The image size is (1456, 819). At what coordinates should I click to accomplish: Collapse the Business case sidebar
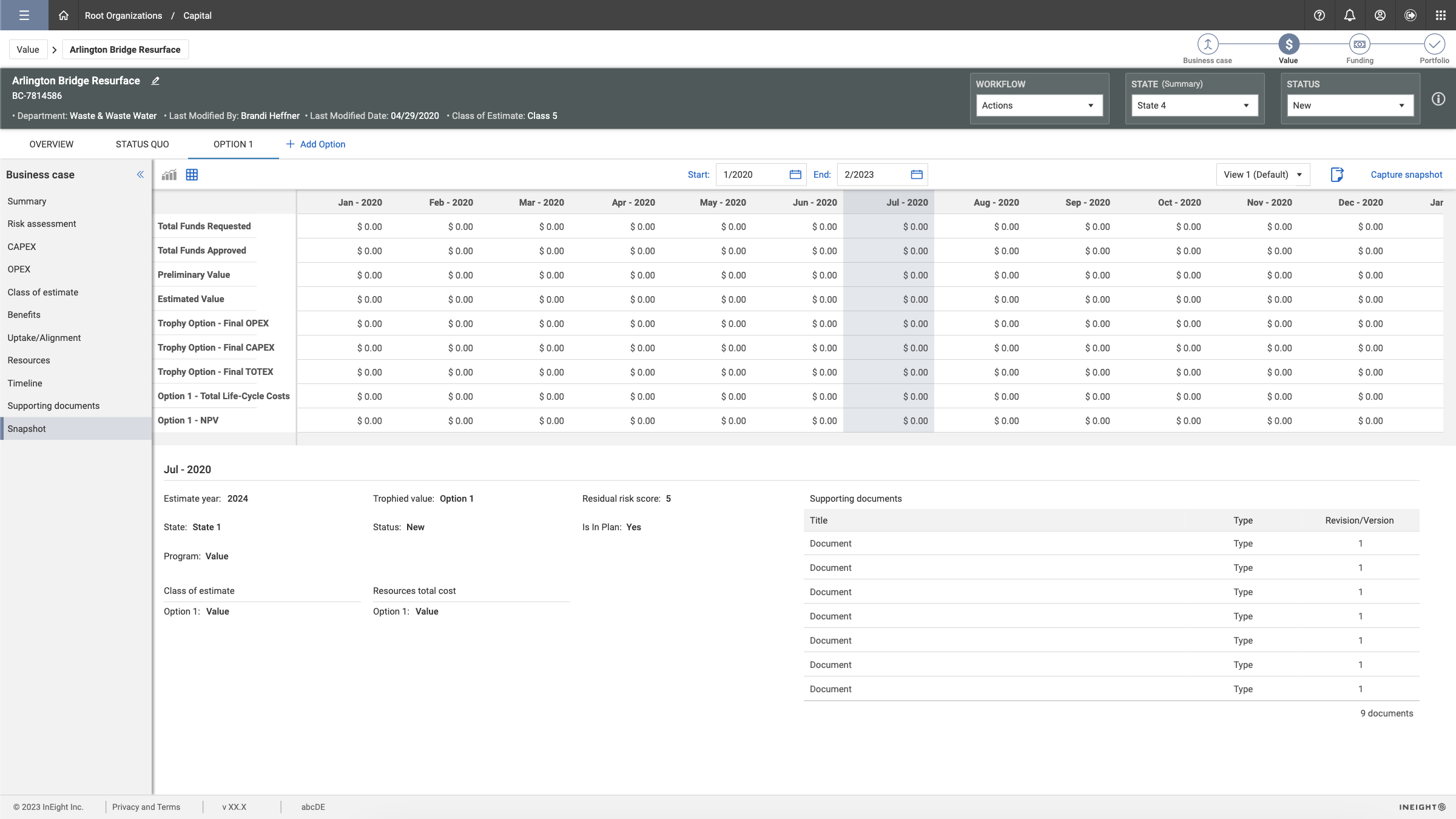[x=140, y=175]
